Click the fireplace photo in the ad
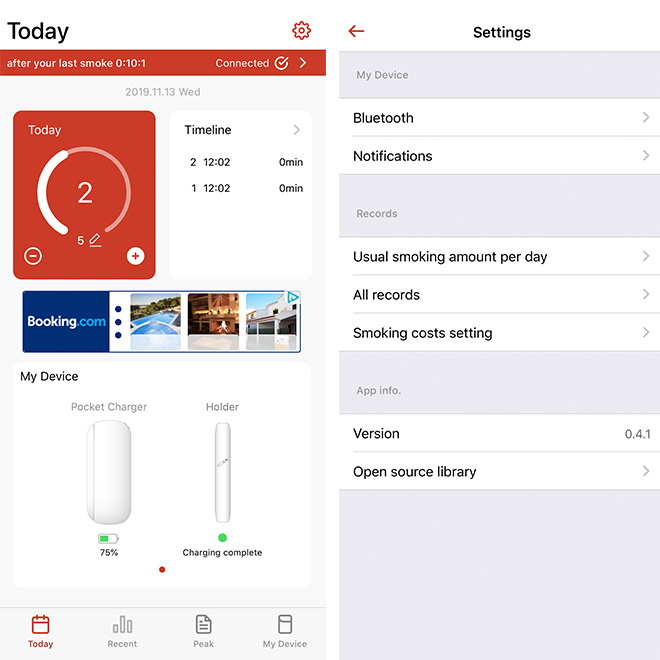660x660 pixels. coord(213,321)
